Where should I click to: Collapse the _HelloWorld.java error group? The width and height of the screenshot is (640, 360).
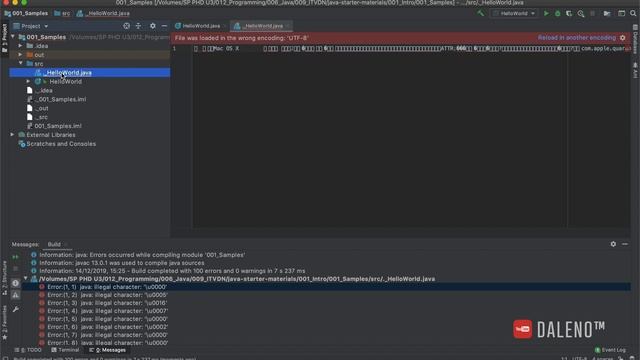pos(25,279)
